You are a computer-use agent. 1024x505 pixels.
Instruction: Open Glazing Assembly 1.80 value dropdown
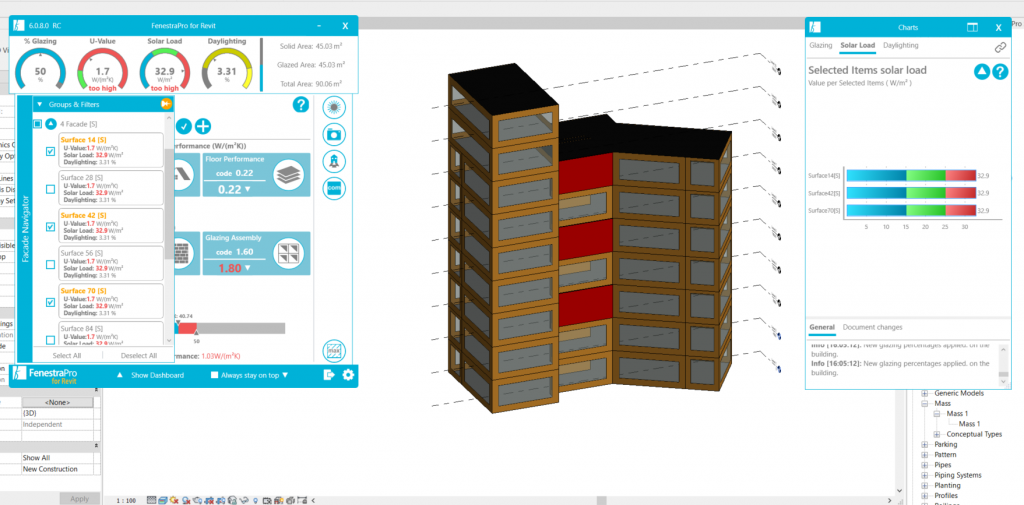[x=234, y=268]
